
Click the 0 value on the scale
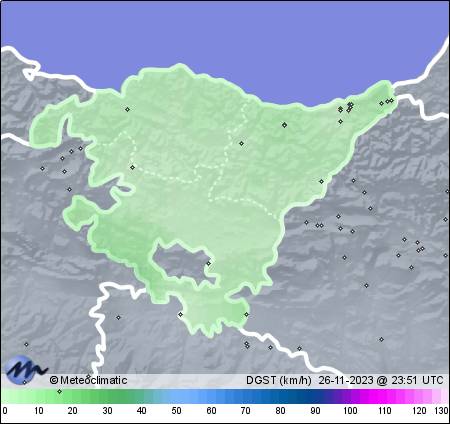(5, 410)
